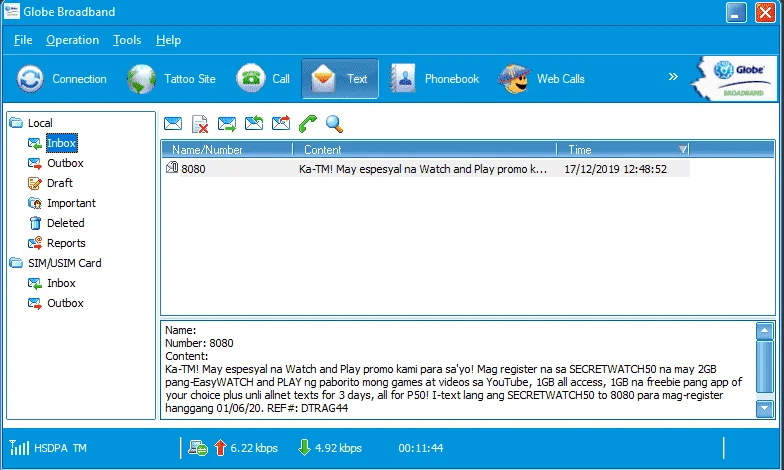Screen dimensions: 784x470
Task: Expand toolbar overflow double-chevron
Action: [x=673, y=76]
